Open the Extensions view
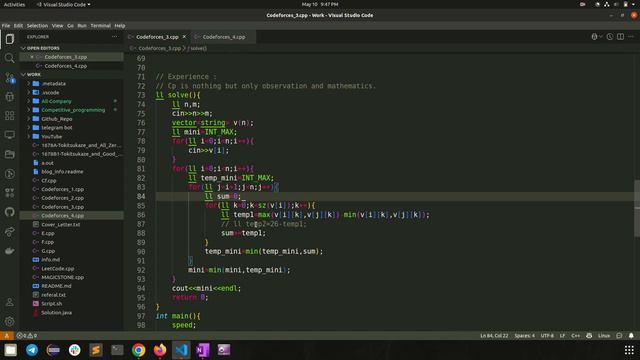The height and width of the screenshot is (360, 640). click(x=10, y=116)
